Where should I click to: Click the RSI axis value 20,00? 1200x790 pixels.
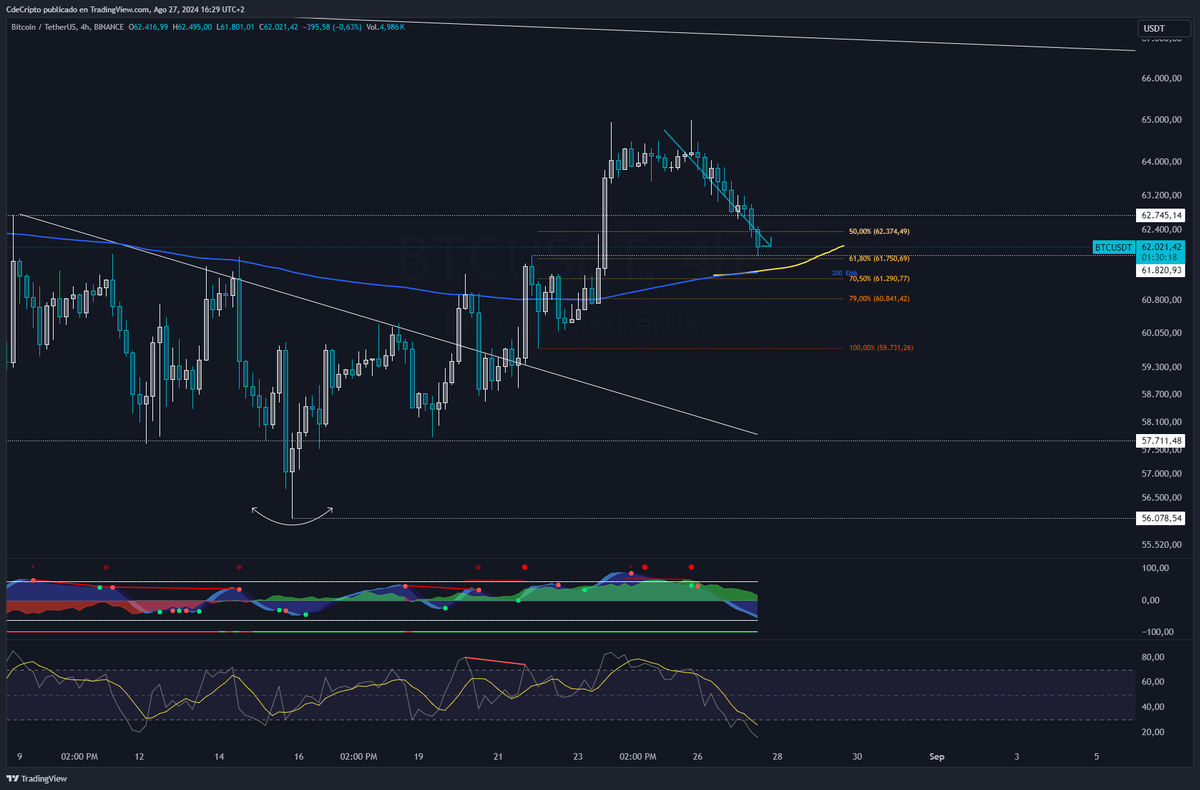coord(1153,732)
